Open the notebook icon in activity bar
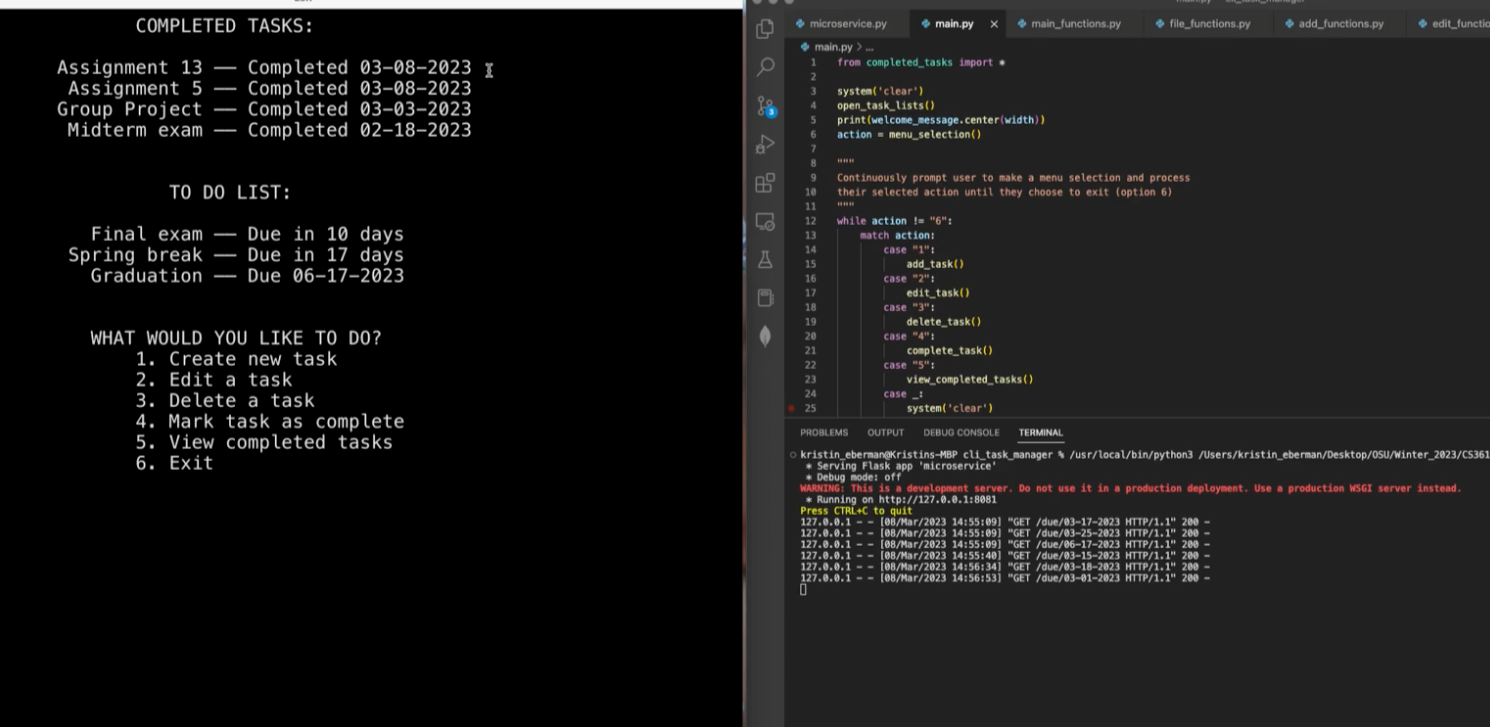Viewport: 1490px width, 727px height. [765, 298]
